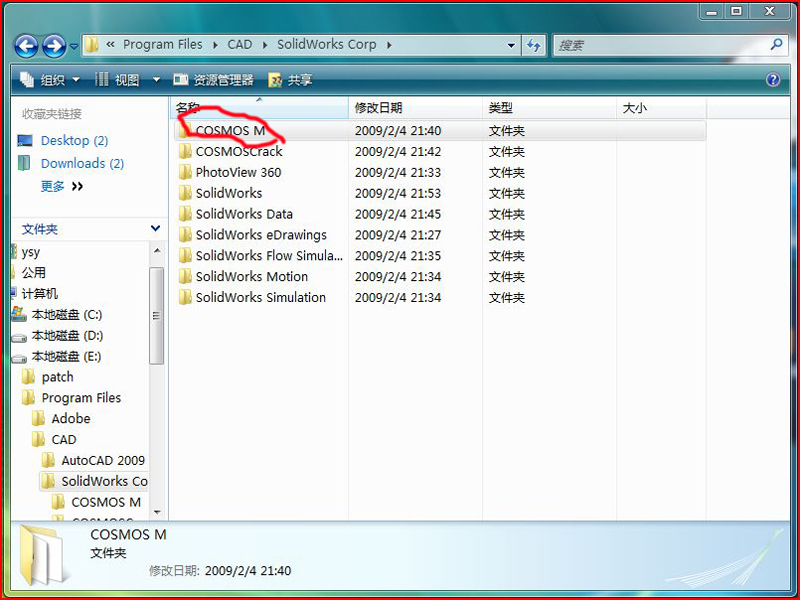
Task: Select the PhotoView 360 folder icon
Action: [x=185, y=172]
